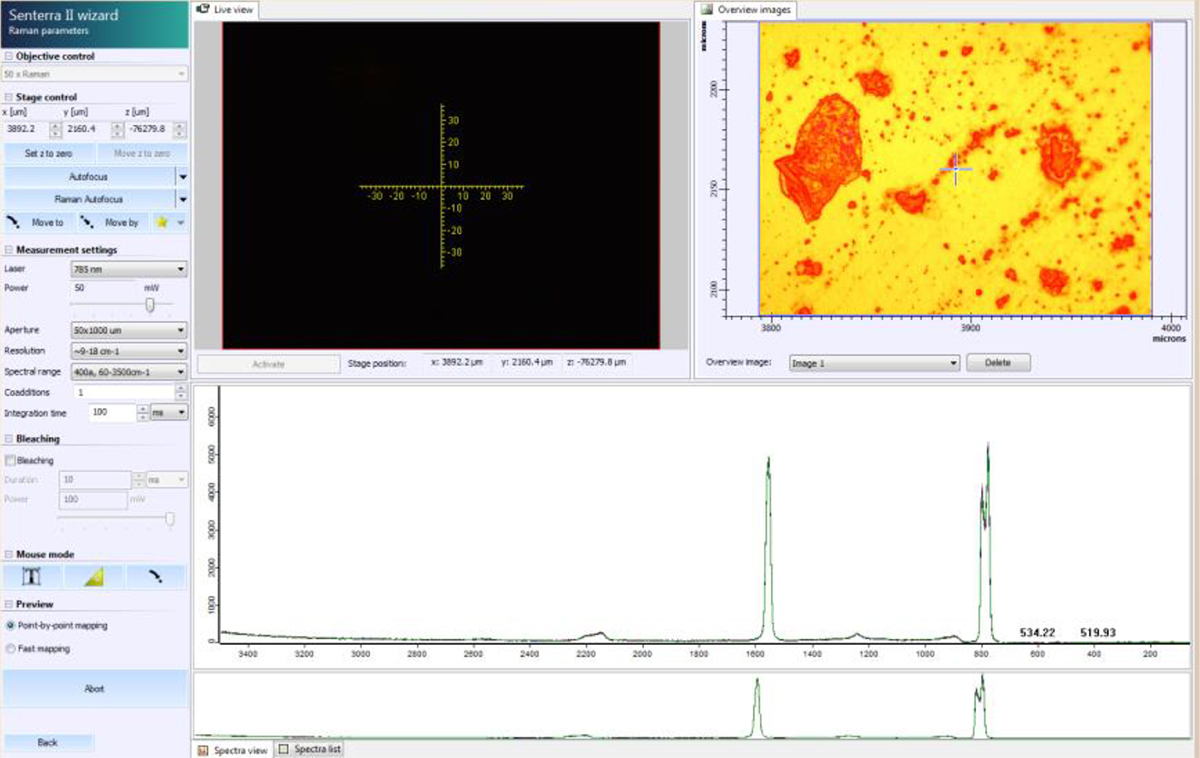Click the Integration time input field

pyautogui.click(x=111, y=412)
